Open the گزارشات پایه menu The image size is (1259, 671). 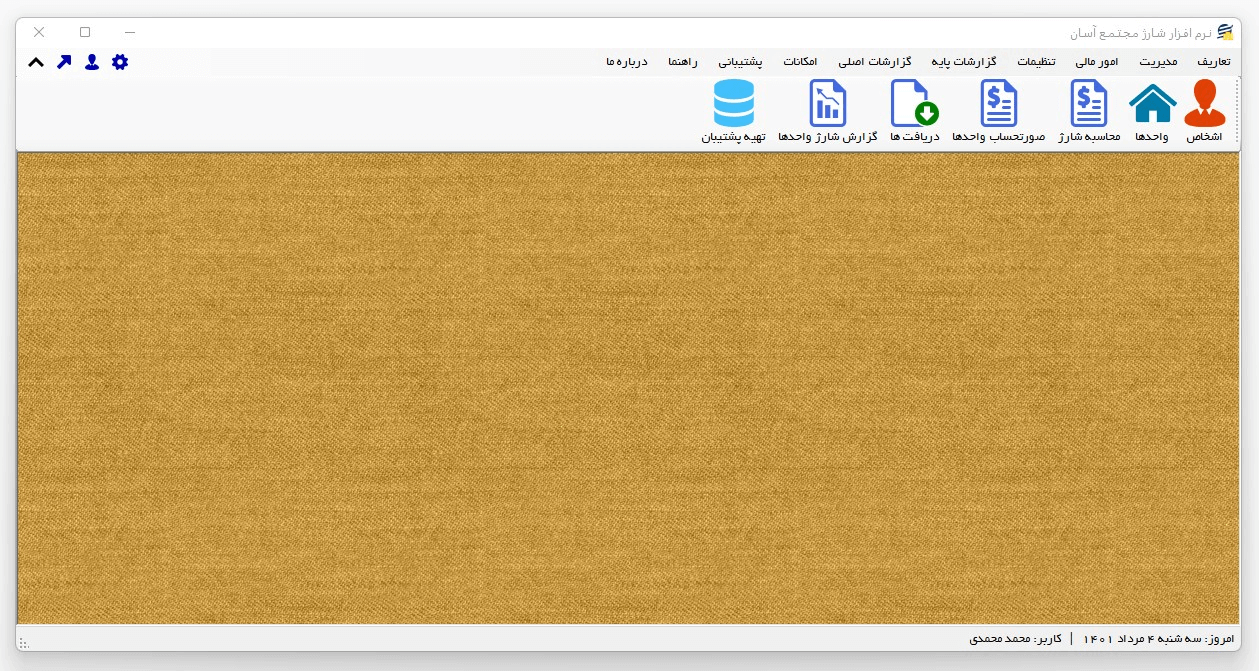pyautogui.click(x=965, y=62)
